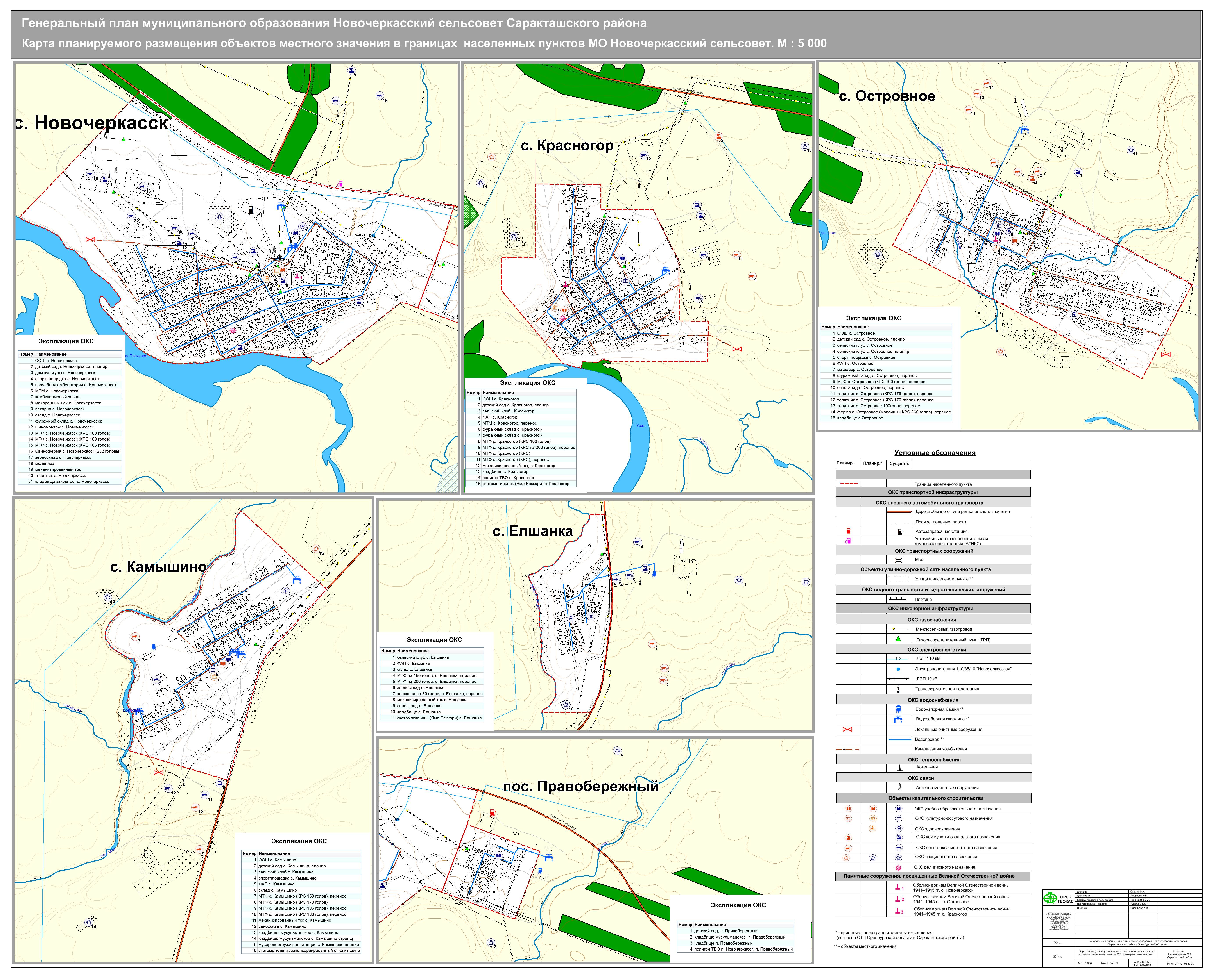The image size is (1209, 980).
Task: Click 'комбикормовый завод' row in Новочеркасск table
Action: pos(70,397)
